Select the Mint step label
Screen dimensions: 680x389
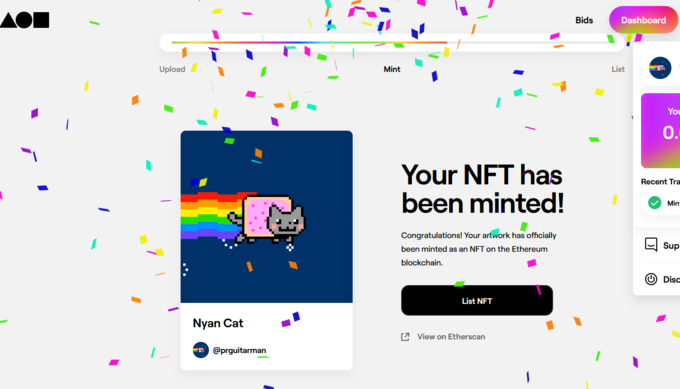click(392, 69)
